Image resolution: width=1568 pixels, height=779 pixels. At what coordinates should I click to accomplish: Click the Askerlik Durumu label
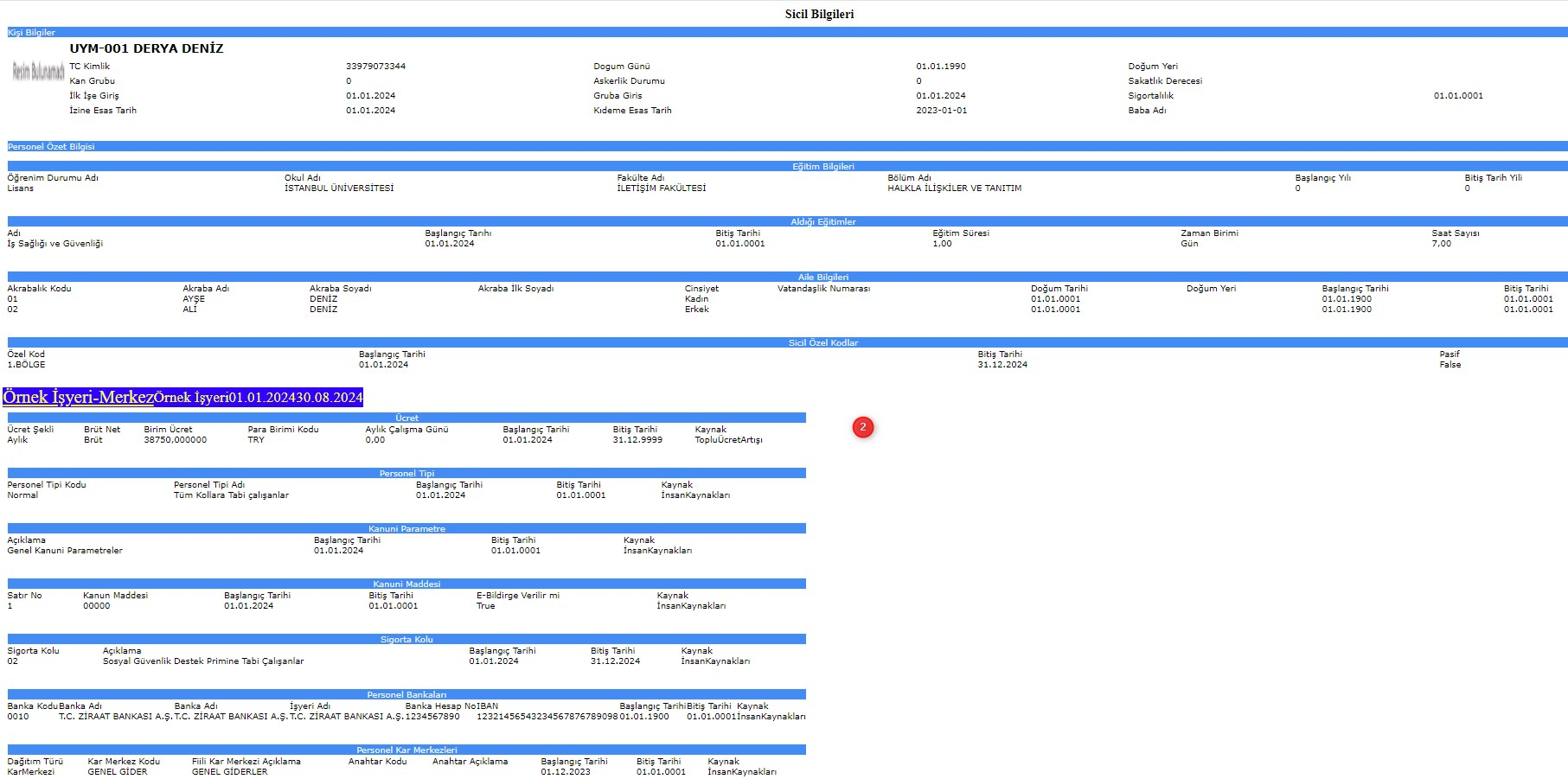(629, 81)
